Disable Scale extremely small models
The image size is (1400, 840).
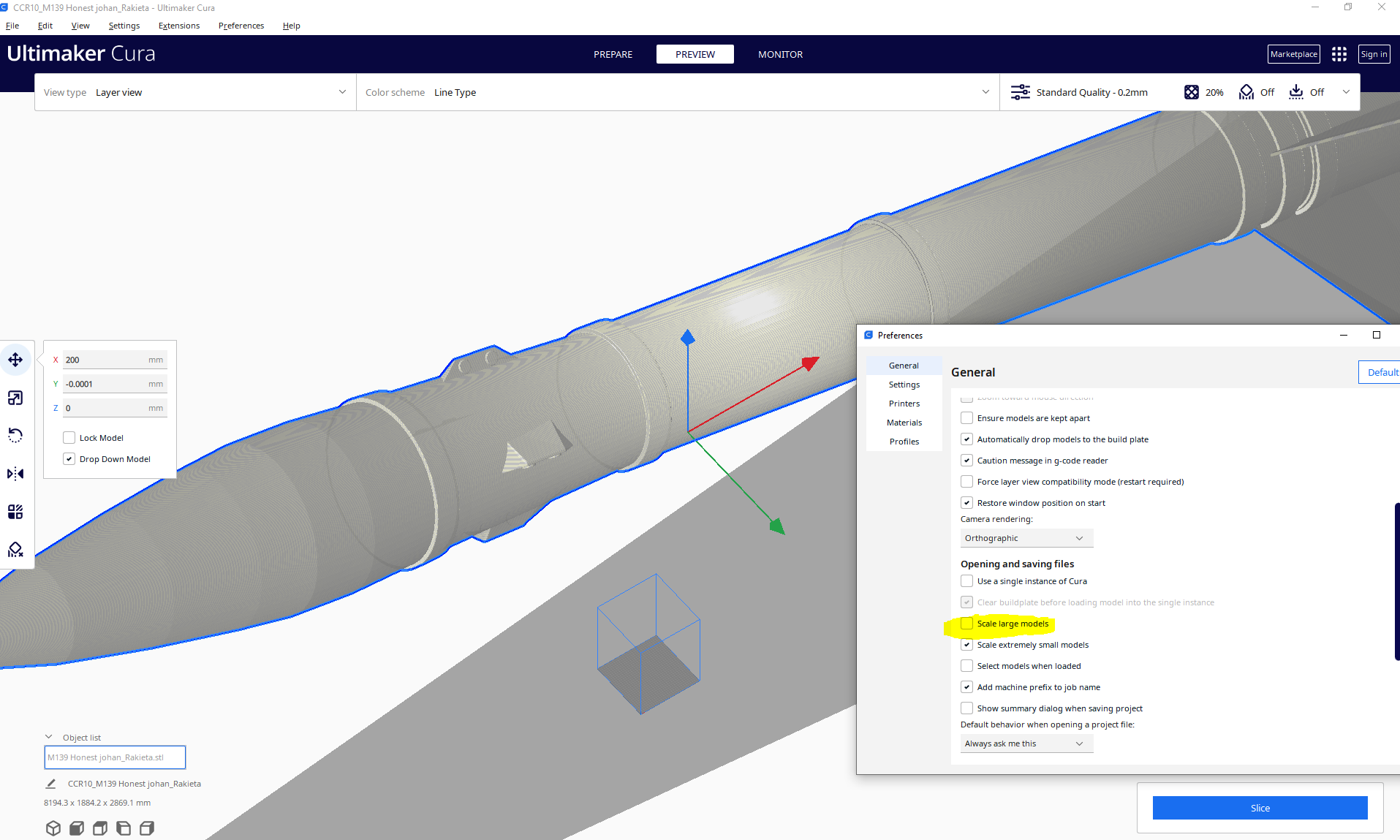(966, 644)
